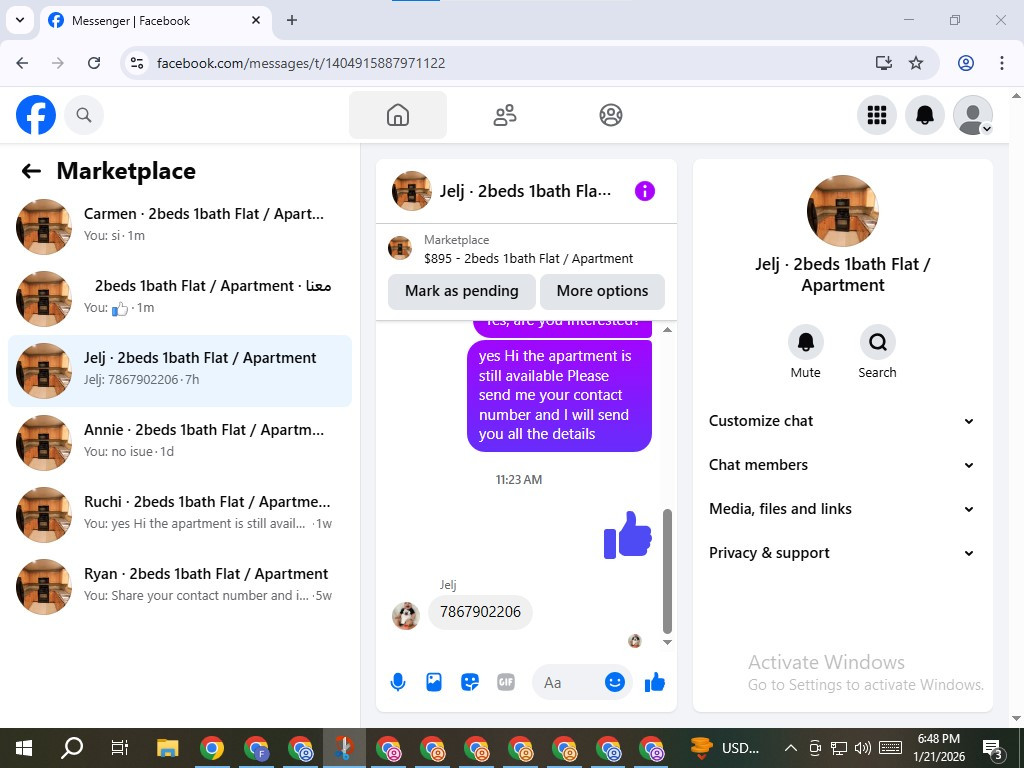This screenshot has height=768, width=1024.
Task: Open Ryan's 2beds 1bath conversation
Action: [x=180, y=586]
